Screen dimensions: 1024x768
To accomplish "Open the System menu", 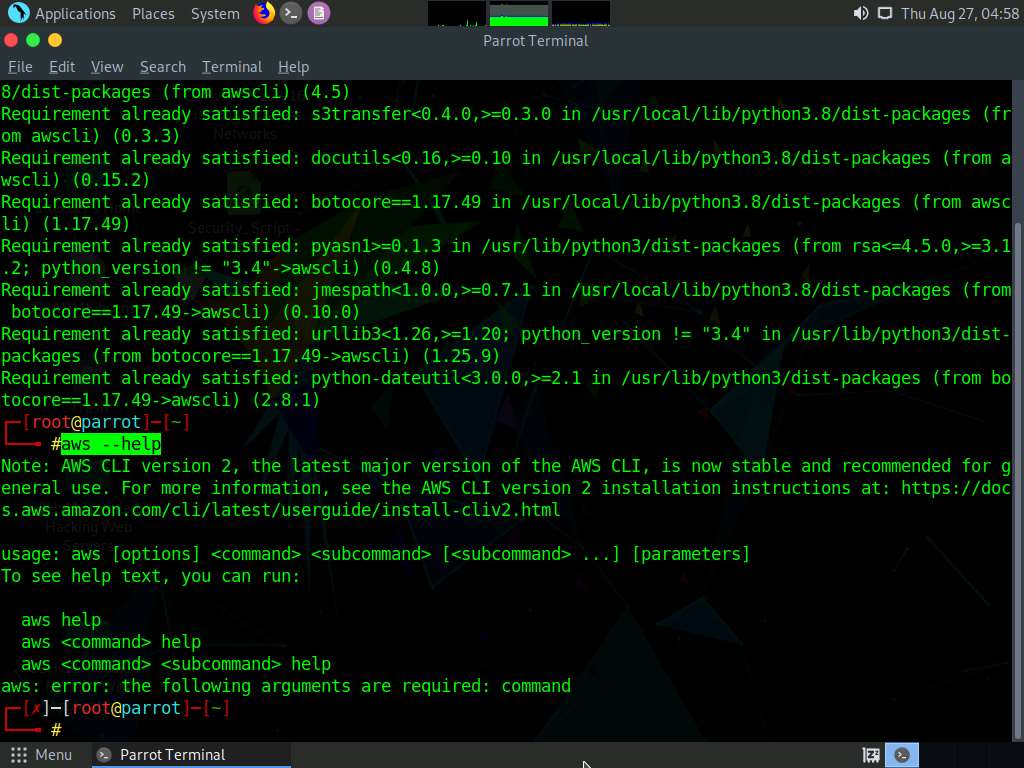I will point(214,13).
